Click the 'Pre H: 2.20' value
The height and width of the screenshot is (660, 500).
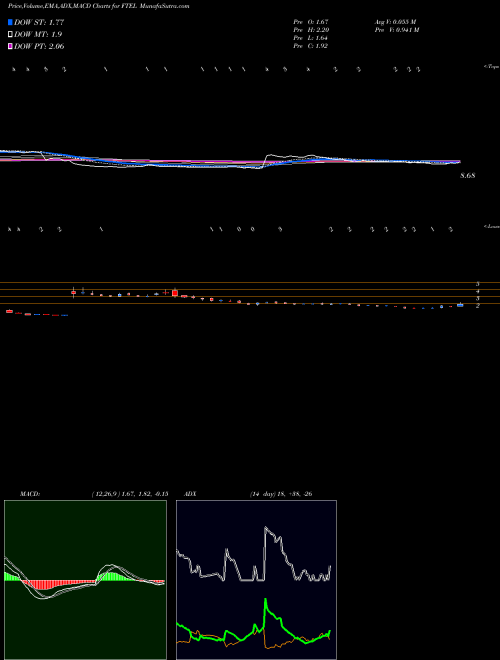[x=311, y=30]
